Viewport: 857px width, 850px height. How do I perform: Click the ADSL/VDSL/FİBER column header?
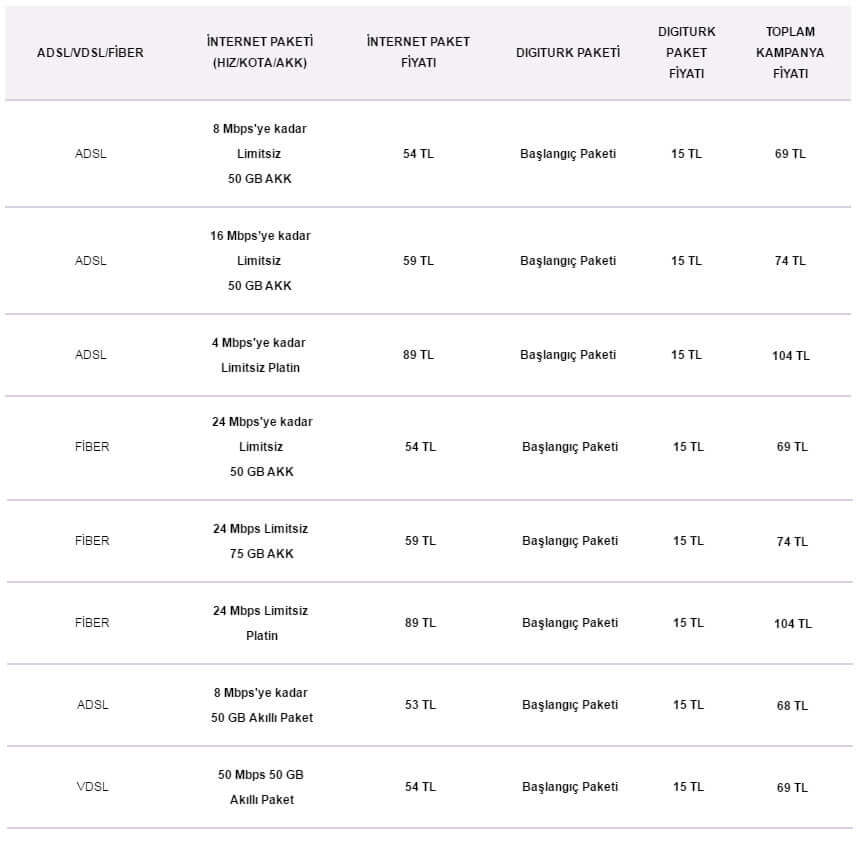point(90,53)
